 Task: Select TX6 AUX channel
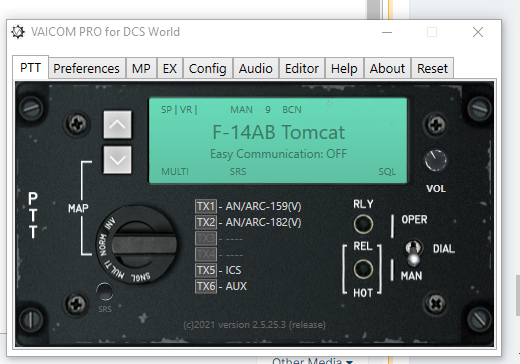point(221,286)
